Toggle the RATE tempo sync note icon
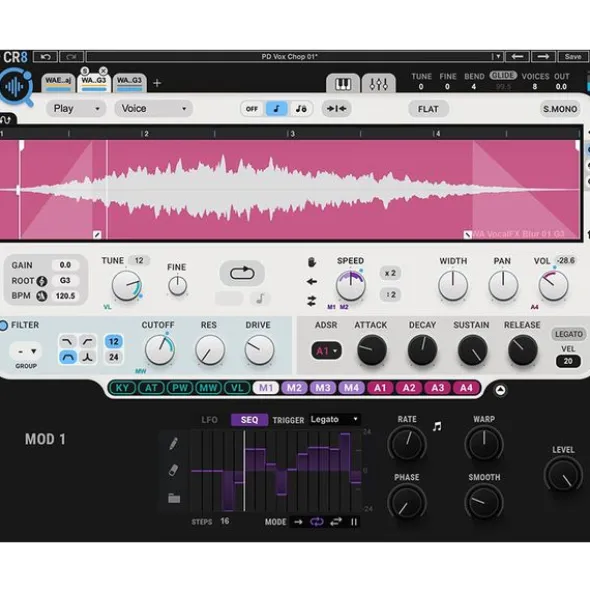This screenshot has width=590, height=591. (x=437, y=426)
